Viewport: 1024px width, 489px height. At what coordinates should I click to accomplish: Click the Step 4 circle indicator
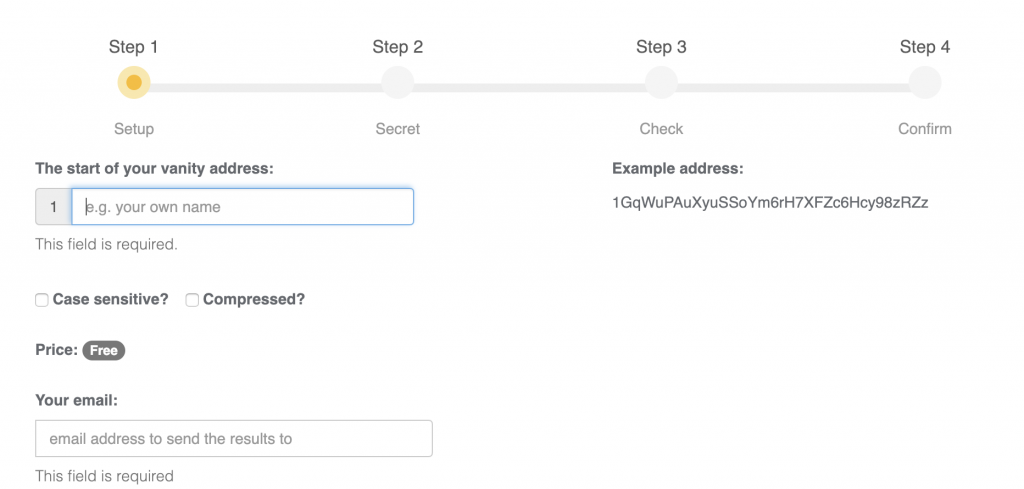tap(925, 83)
